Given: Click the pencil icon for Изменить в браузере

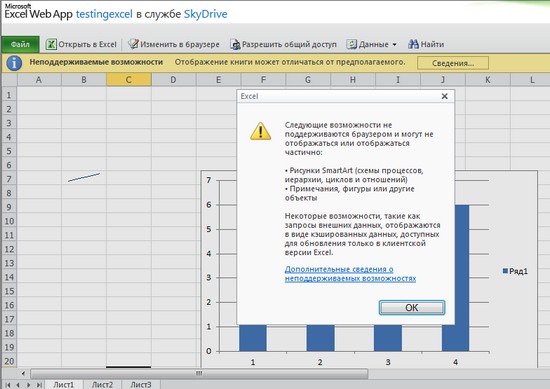Looking at the screenshot, I should [x=133, y=44].
